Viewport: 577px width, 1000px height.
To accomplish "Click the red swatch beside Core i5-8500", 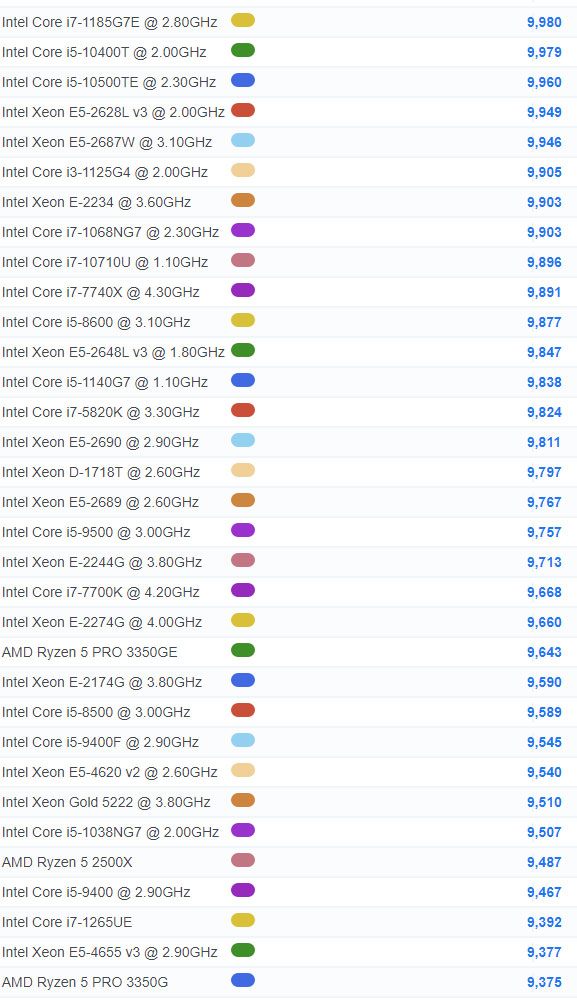I will click(243, 710).
